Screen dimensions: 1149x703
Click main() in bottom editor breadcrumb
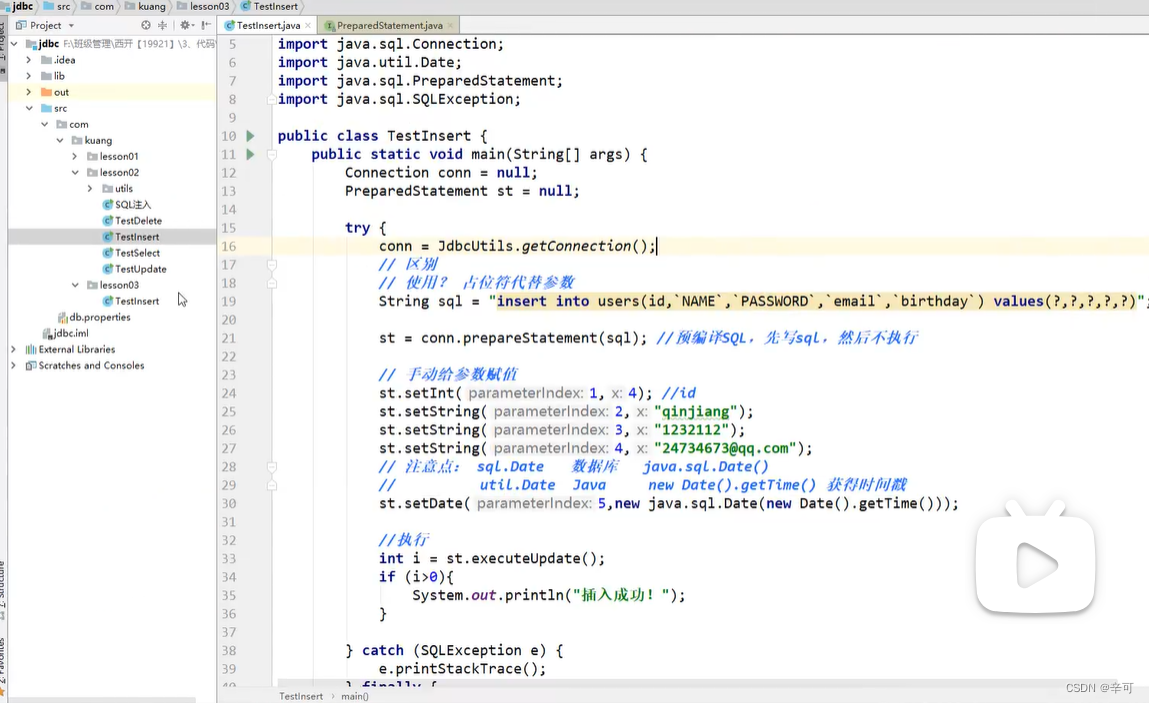[355, 696]
